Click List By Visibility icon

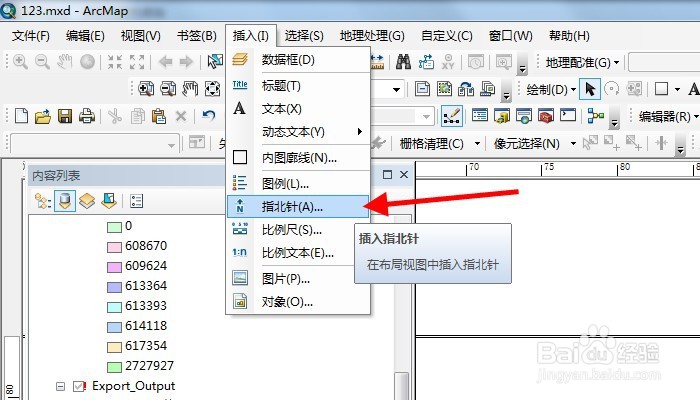[87, 201]
